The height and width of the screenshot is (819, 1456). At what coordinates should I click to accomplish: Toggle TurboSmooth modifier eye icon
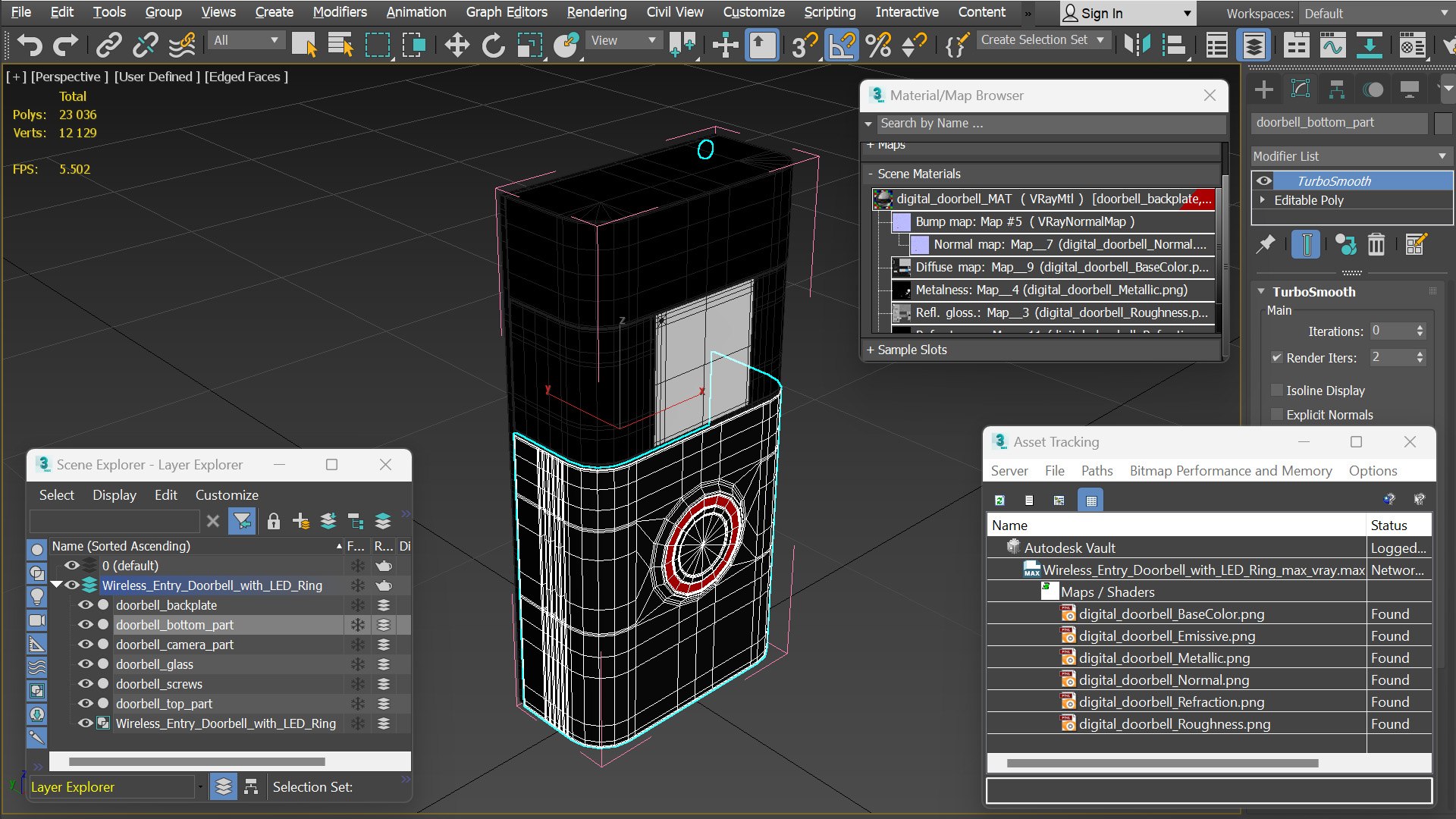tap(1263, 180)
